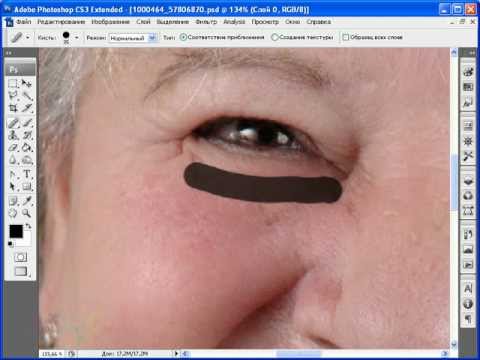Screen dimensions: 480x360
Task: Select the Lasso tool
Action: (13, 96)
